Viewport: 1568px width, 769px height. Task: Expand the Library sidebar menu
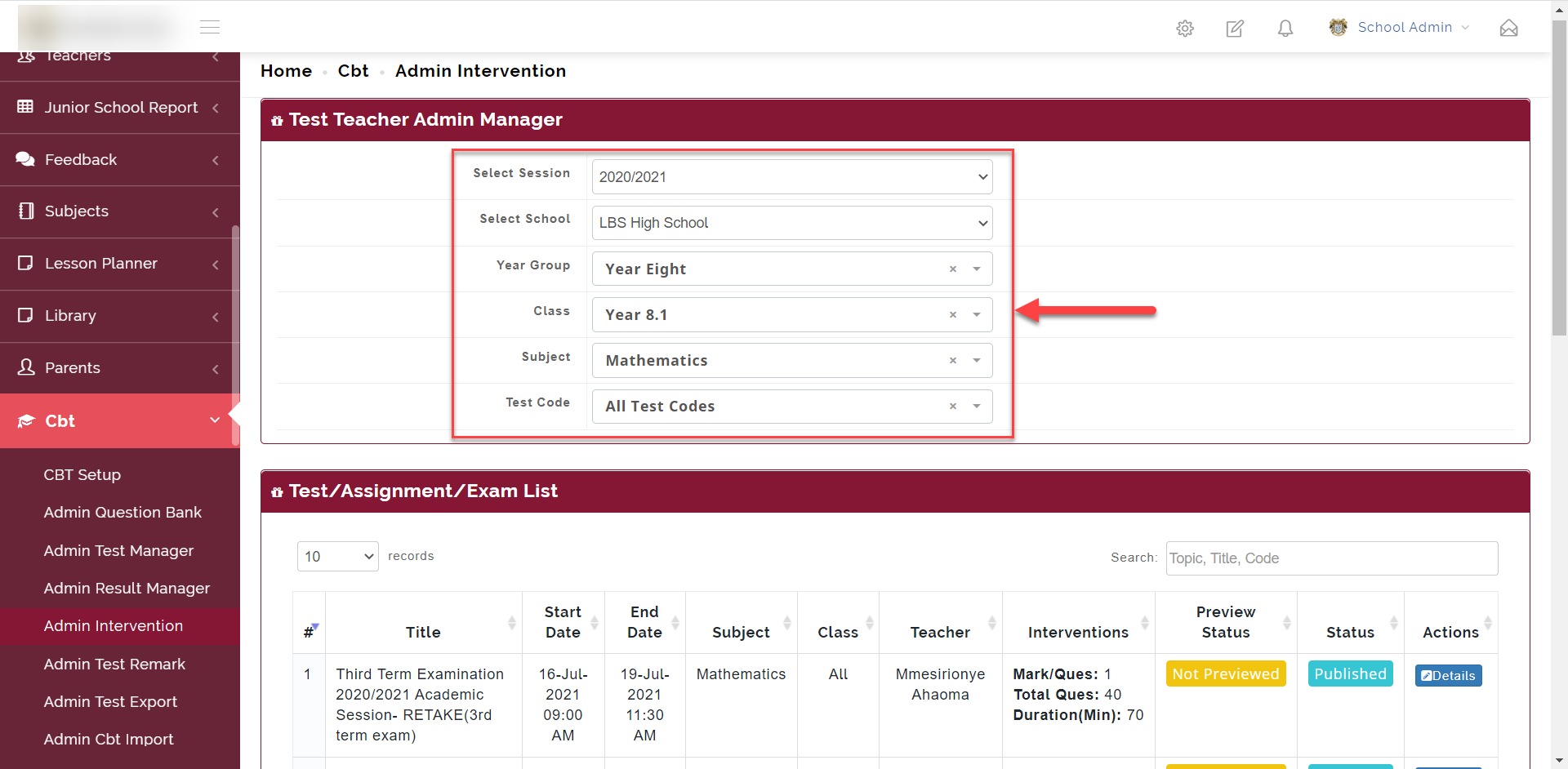(x=216, y=317)
